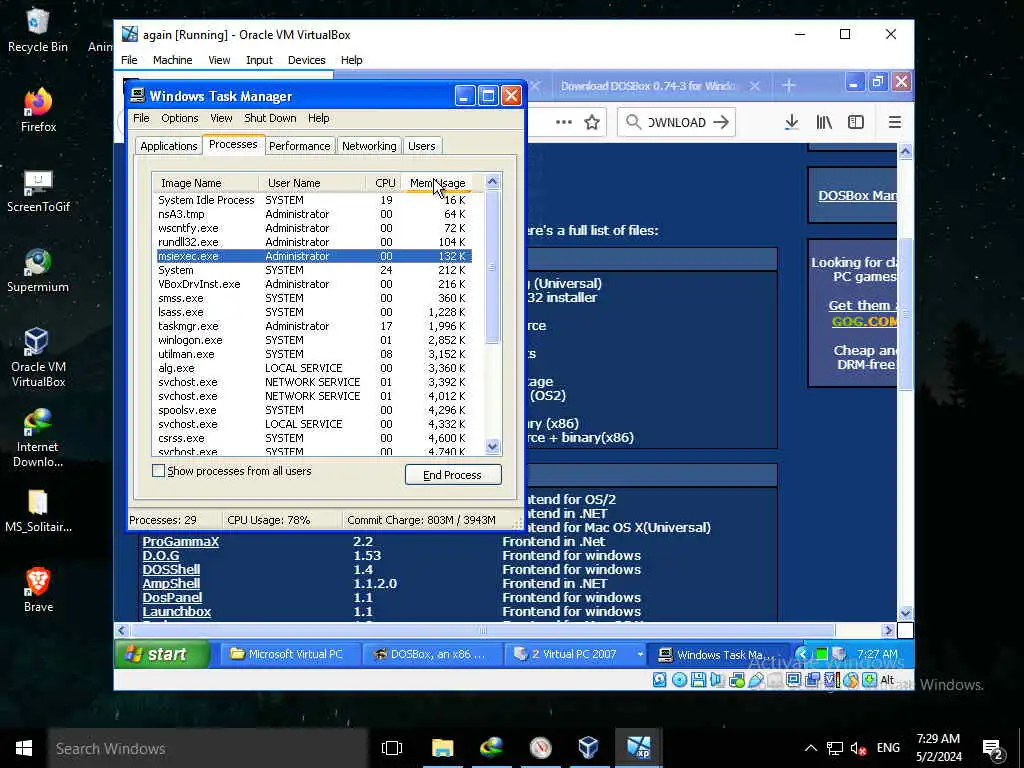The width and height of the screenshot is (1024, 768).
Task: Expand hidden XP tray icons arrow
Action: coord(802,654)
